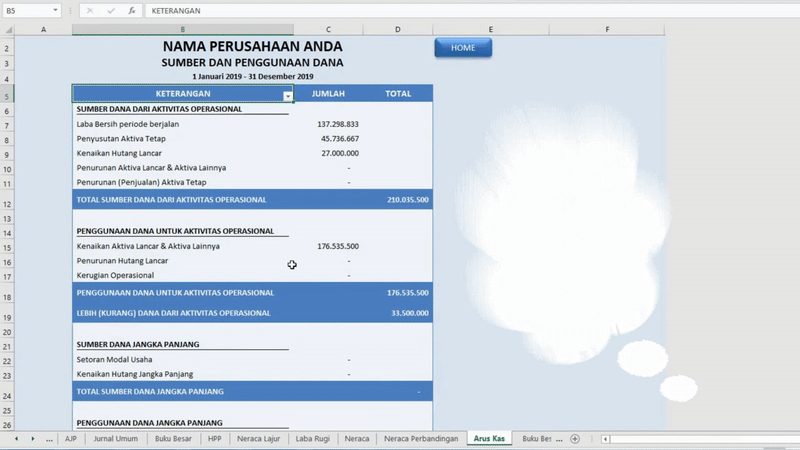
Task: Switch to the Jurnal Umum sheet
Action: [x=116, y=439]
